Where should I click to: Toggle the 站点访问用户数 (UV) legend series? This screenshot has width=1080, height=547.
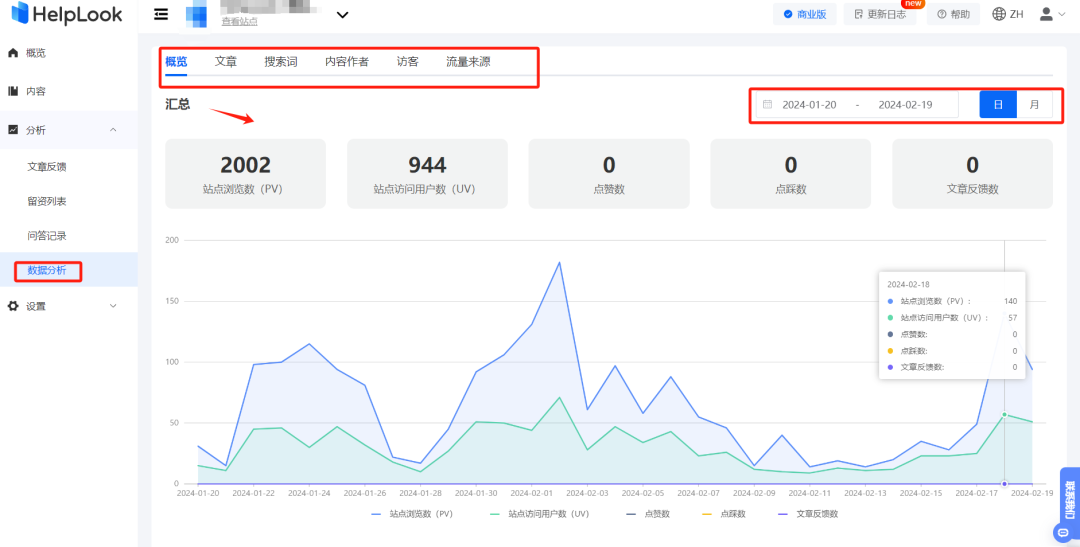pos(539,514)
